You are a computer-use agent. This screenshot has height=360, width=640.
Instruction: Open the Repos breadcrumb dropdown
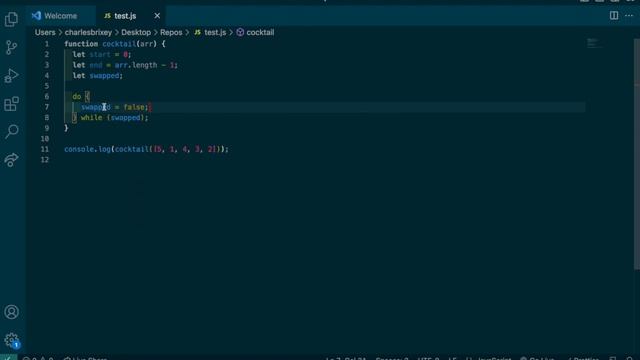(171, 32)
